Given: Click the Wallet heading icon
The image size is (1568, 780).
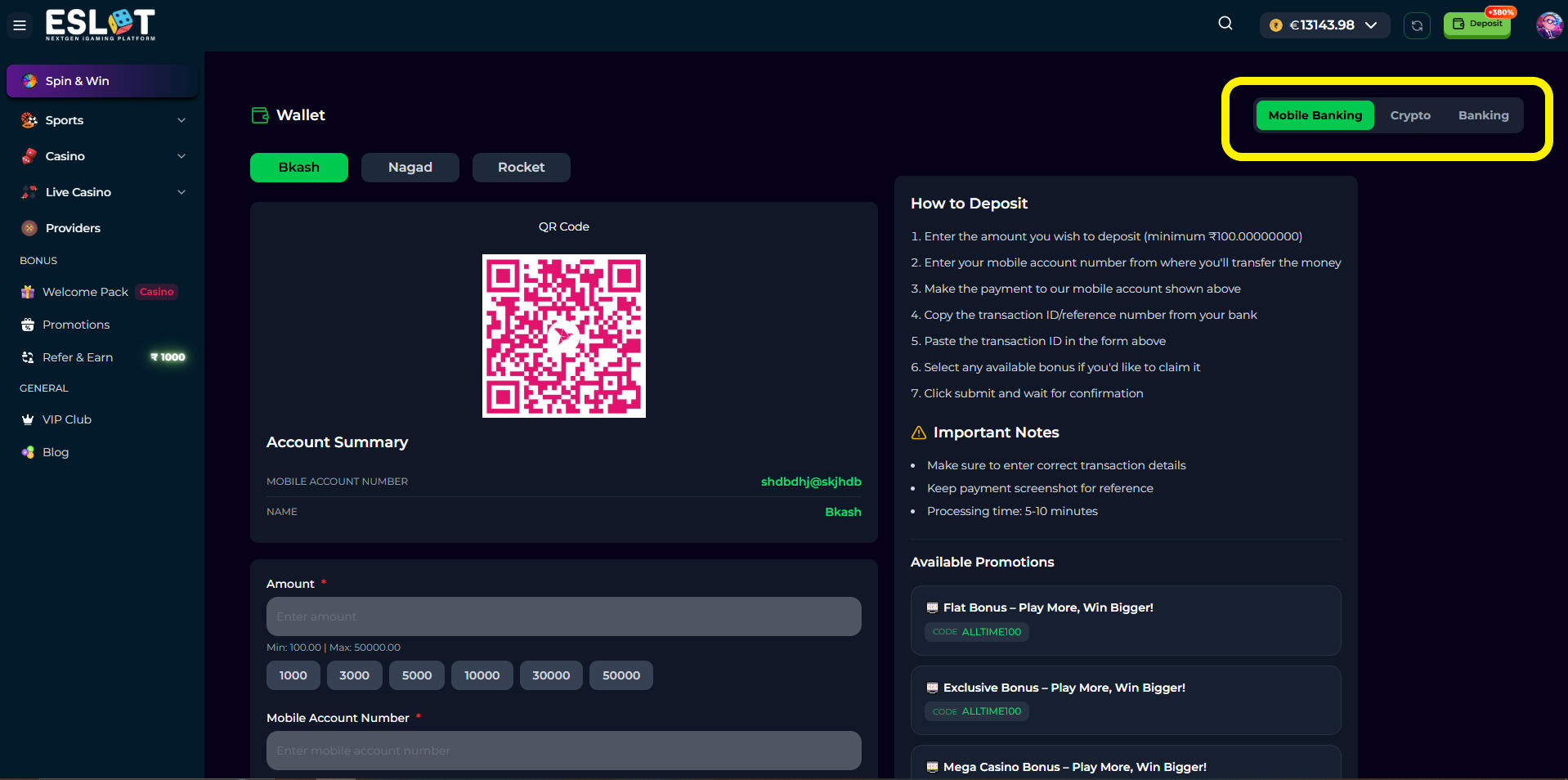Looking at the screenshot, I should [260, 115].
